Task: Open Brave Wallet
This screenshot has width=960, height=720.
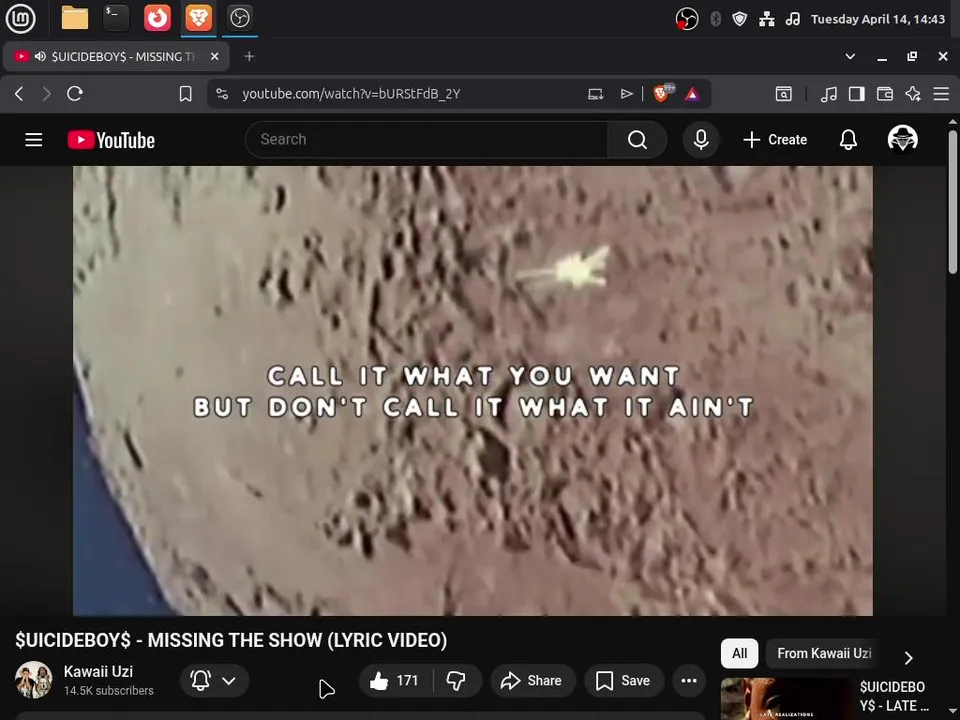Action: 885,94
